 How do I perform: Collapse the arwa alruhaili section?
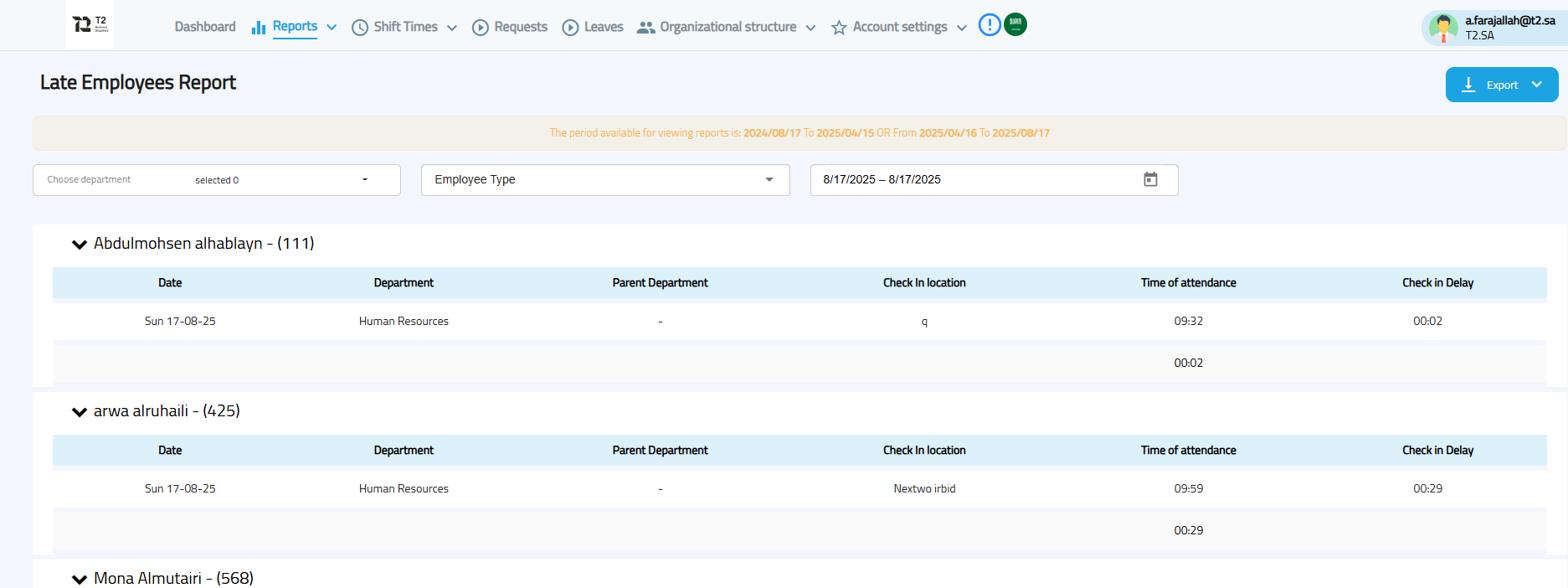[80, 412]
